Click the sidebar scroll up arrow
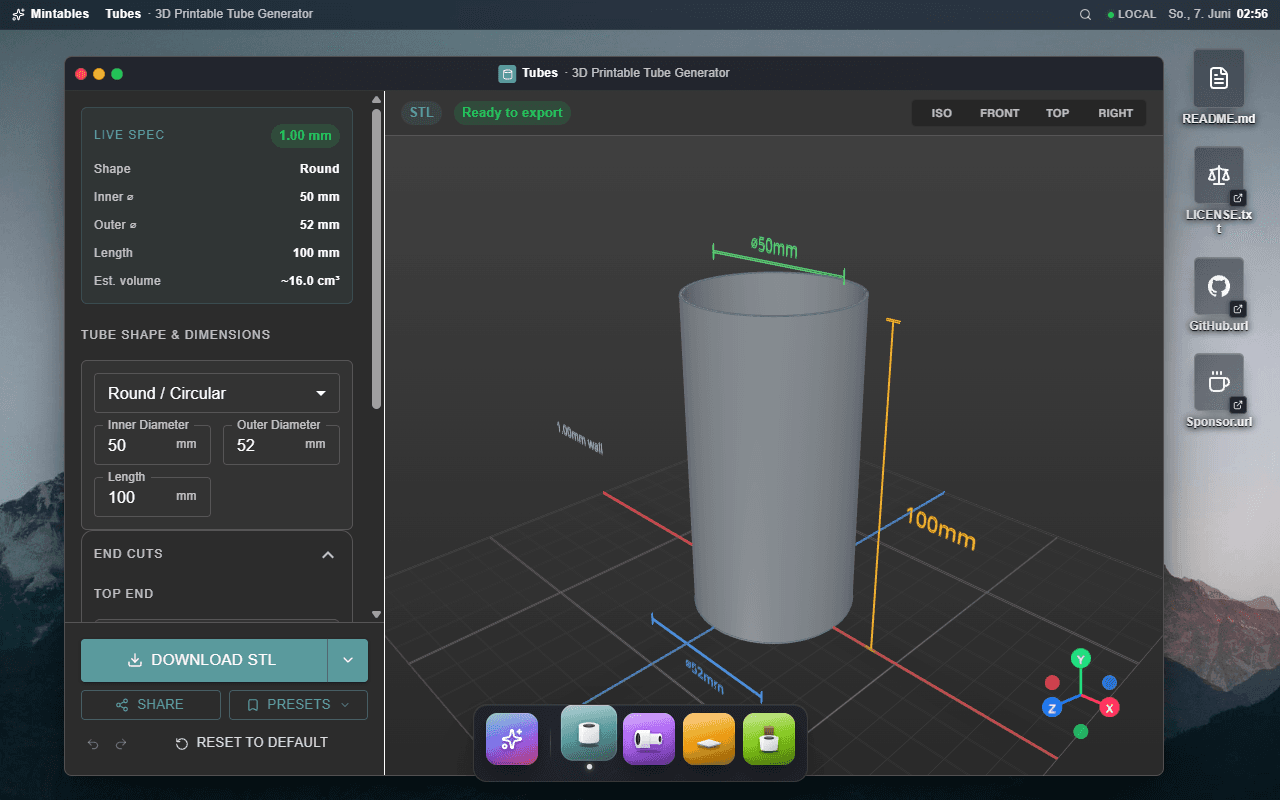The image size is (1280, 800). (377, 99)
